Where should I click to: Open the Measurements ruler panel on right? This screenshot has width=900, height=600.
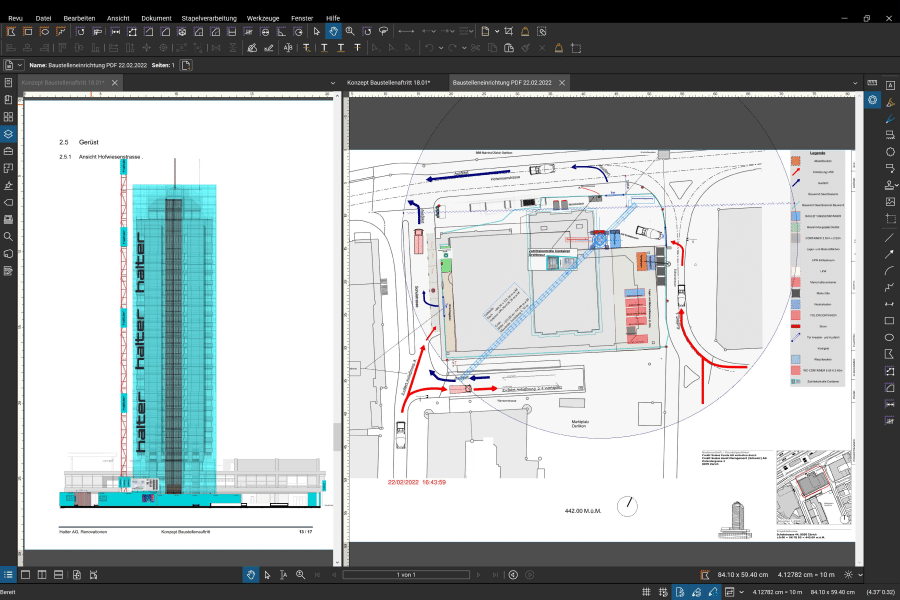tap(872, 83)
